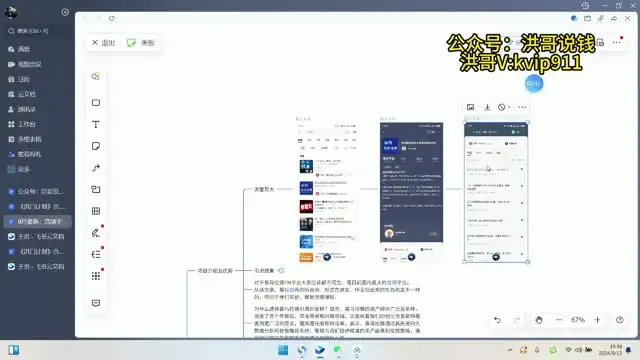
Task: Click the image icon in selection toolbar
Action: click(x=470, y=107)
